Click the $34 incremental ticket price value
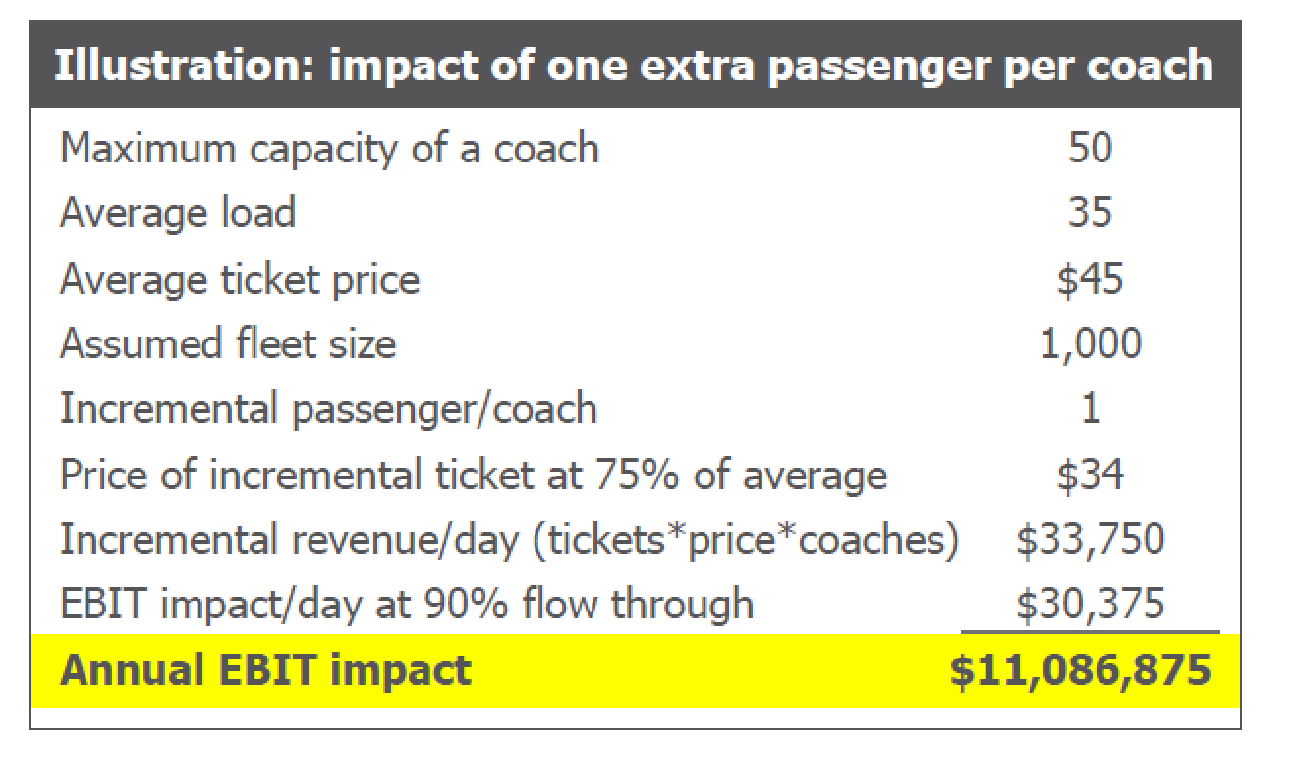The width and height of the screenshot is (1297, 771). (x=1089, y=474)
